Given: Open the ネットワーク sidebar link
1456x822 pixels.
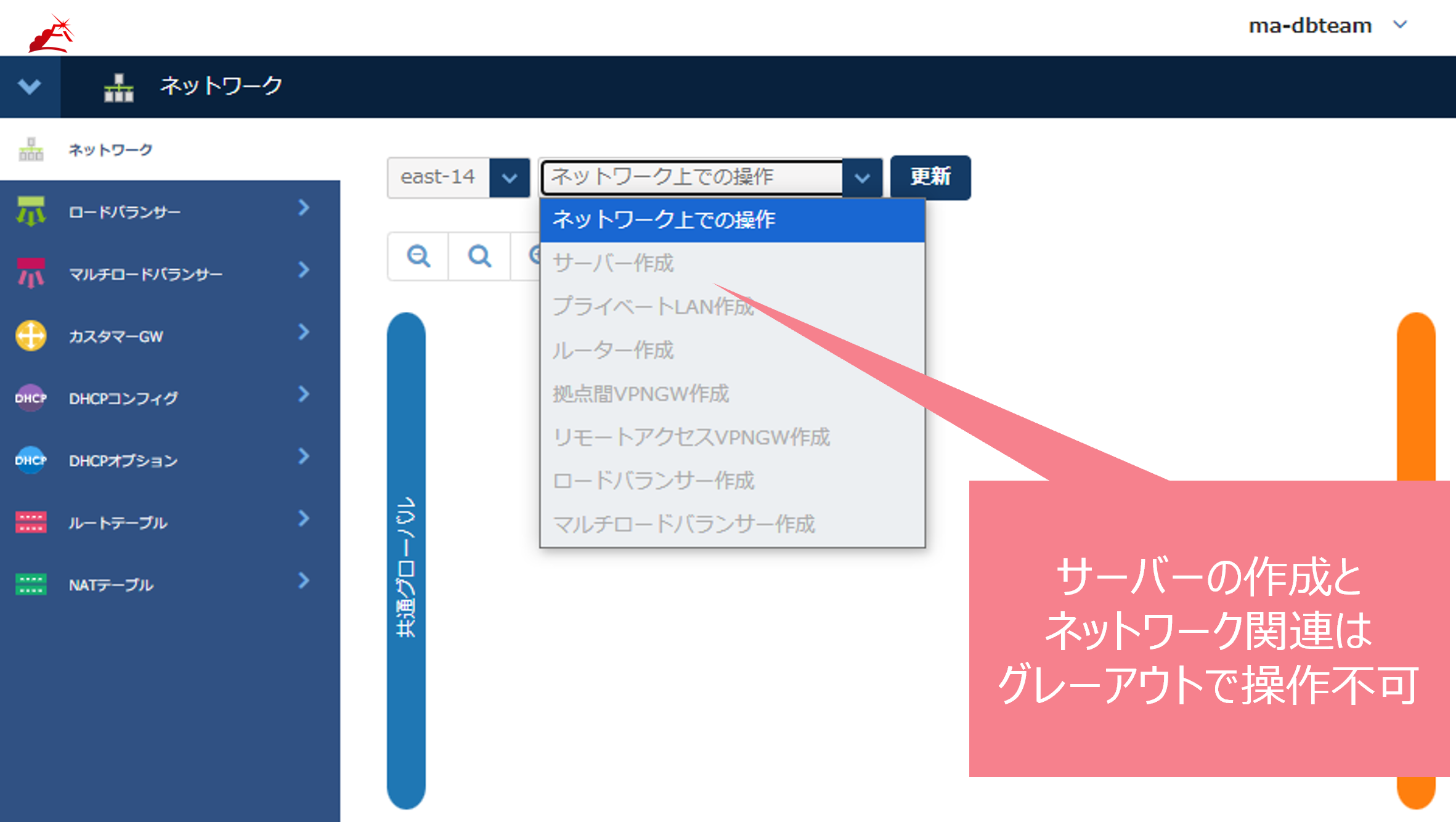Looking at the screenshot, I should 110,150.
